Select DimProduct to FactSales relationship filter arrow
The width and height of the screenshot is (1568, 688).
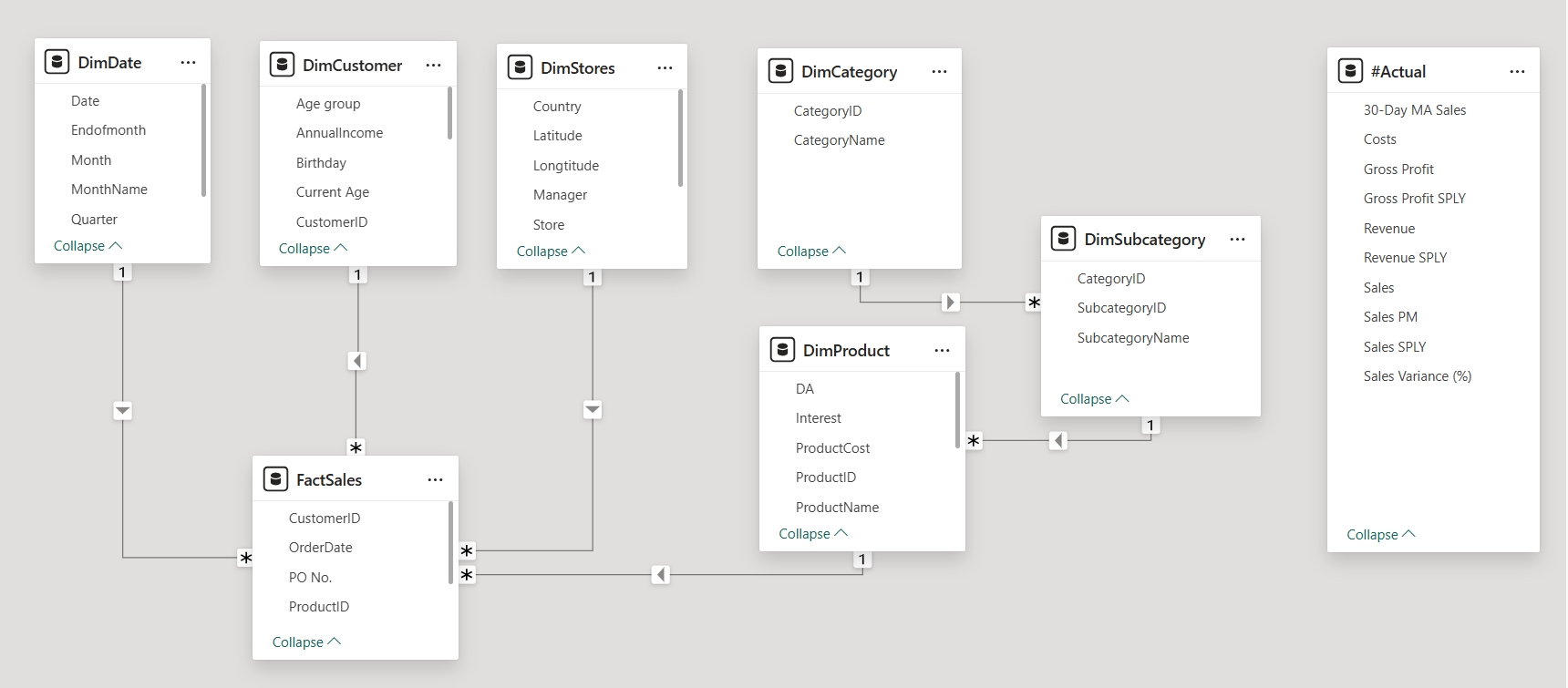(x=662, y=575)
